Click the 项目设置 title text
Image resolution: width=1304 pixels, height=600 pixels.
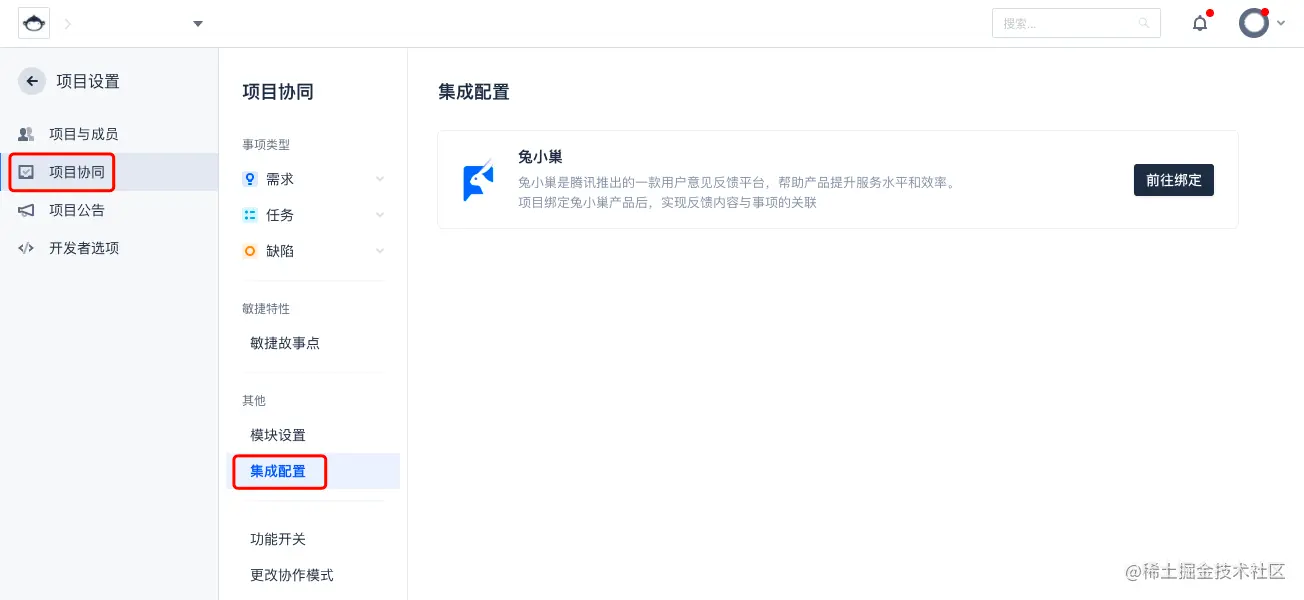click(88, 82)
